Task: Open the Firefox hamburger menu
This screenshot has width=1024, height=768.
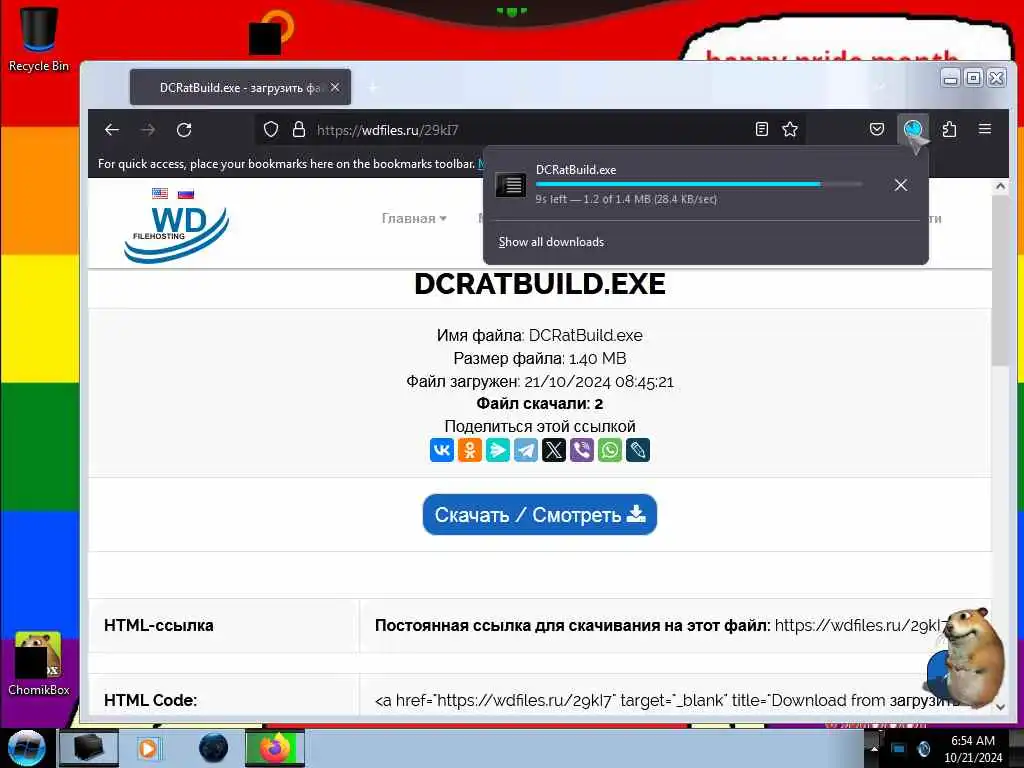Action: click(x=985, y=129)
